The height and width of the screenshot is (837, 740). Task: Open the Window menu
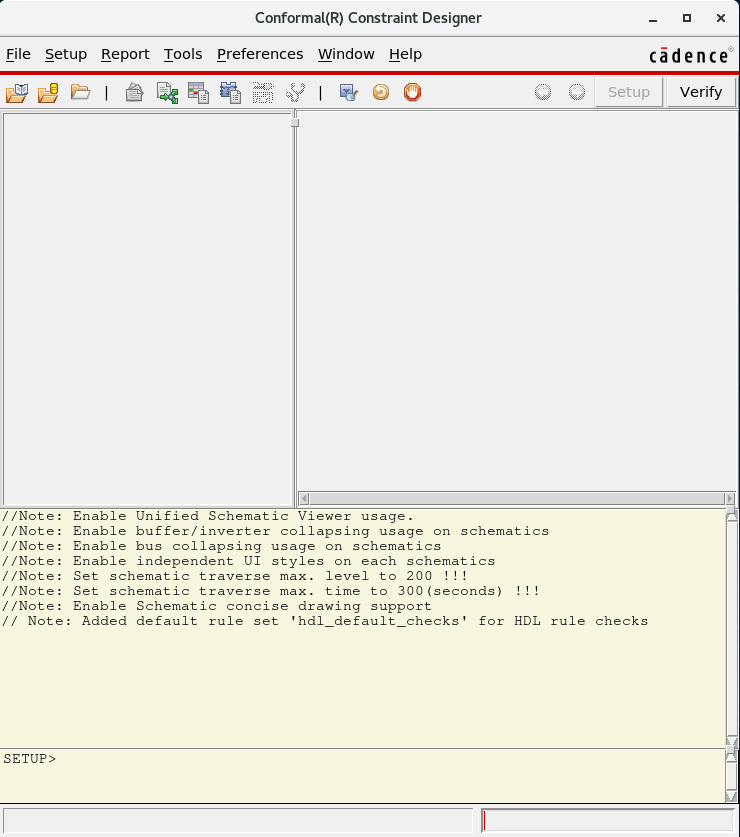coord(346,54)
